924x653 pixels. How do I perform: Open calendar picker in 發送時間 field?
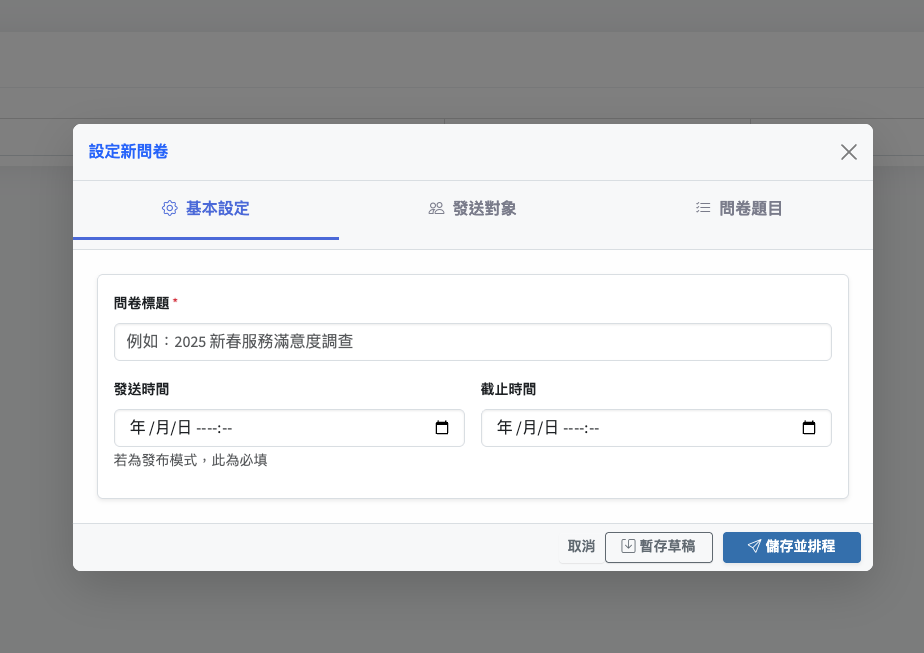coord(442,428)
